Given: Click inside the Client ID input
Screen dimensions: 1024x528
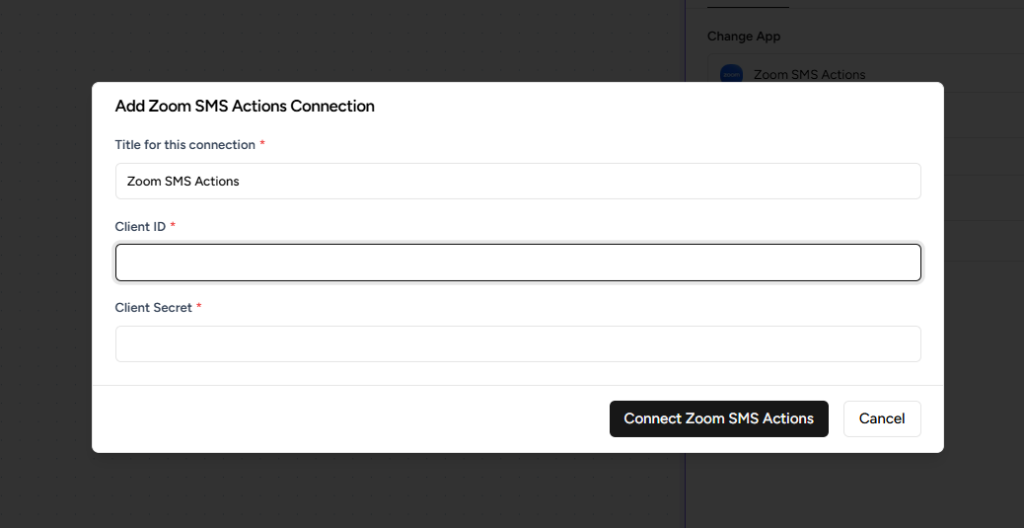Looking at the screenshot, I should click(518, 263).
